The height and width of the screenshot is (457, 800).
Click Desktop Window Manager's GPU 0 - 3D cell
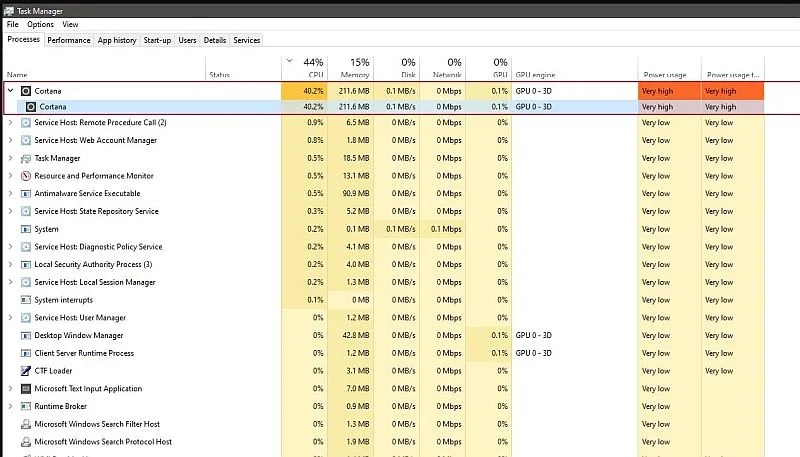(x=574, y=335)
